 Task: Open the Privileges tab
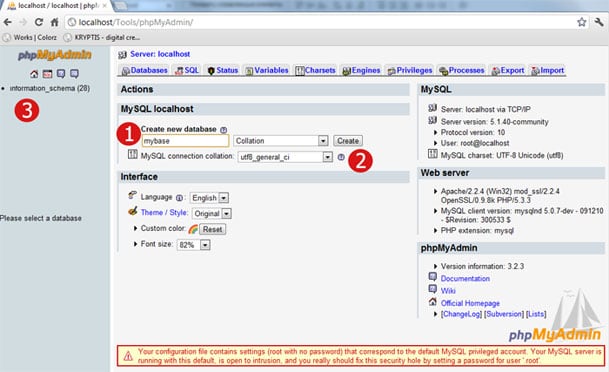pyautogui.click(x=410, y=70)
